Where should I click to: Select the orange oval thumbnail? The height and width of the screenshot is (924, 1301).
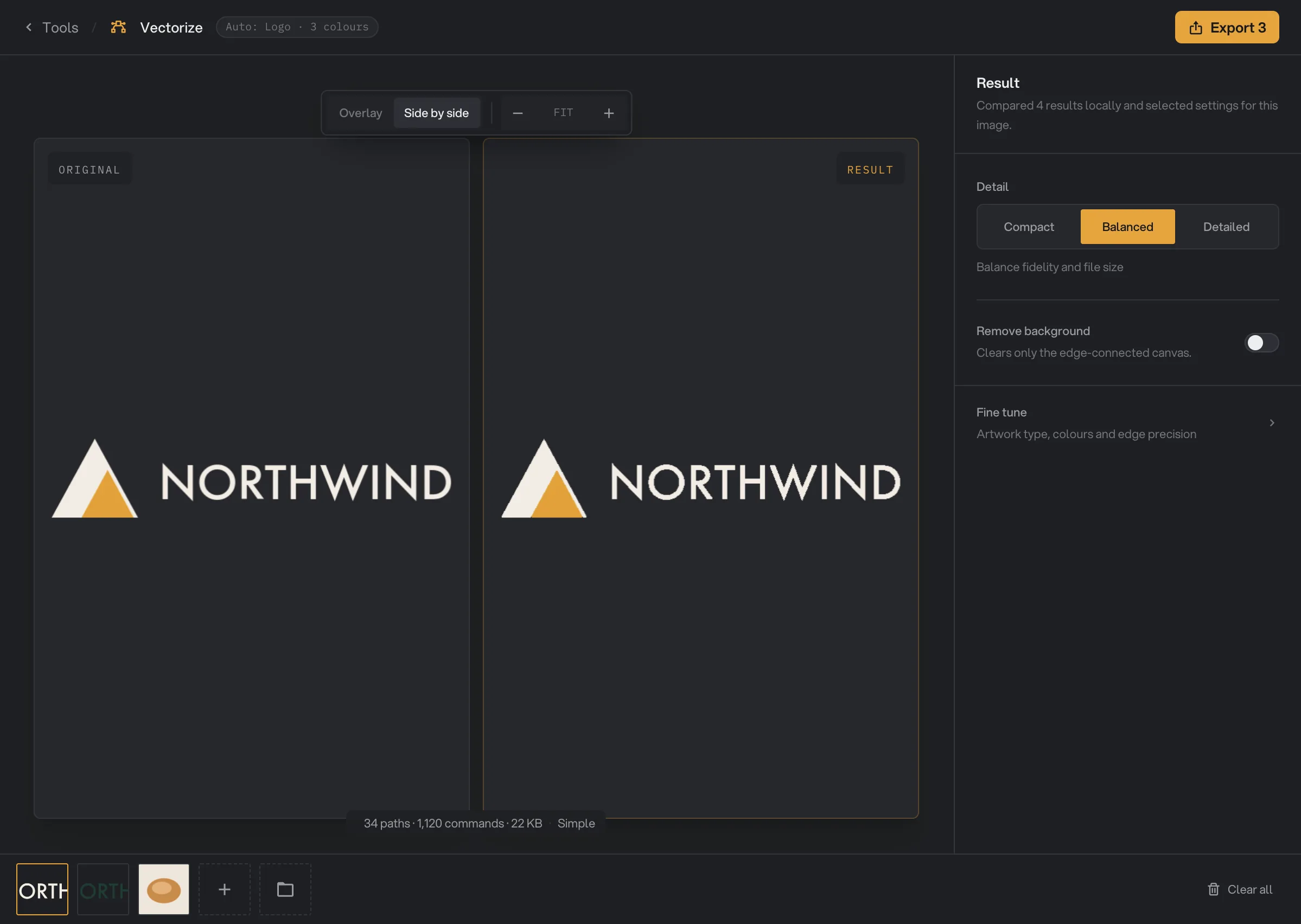click(x=164, y=889)
